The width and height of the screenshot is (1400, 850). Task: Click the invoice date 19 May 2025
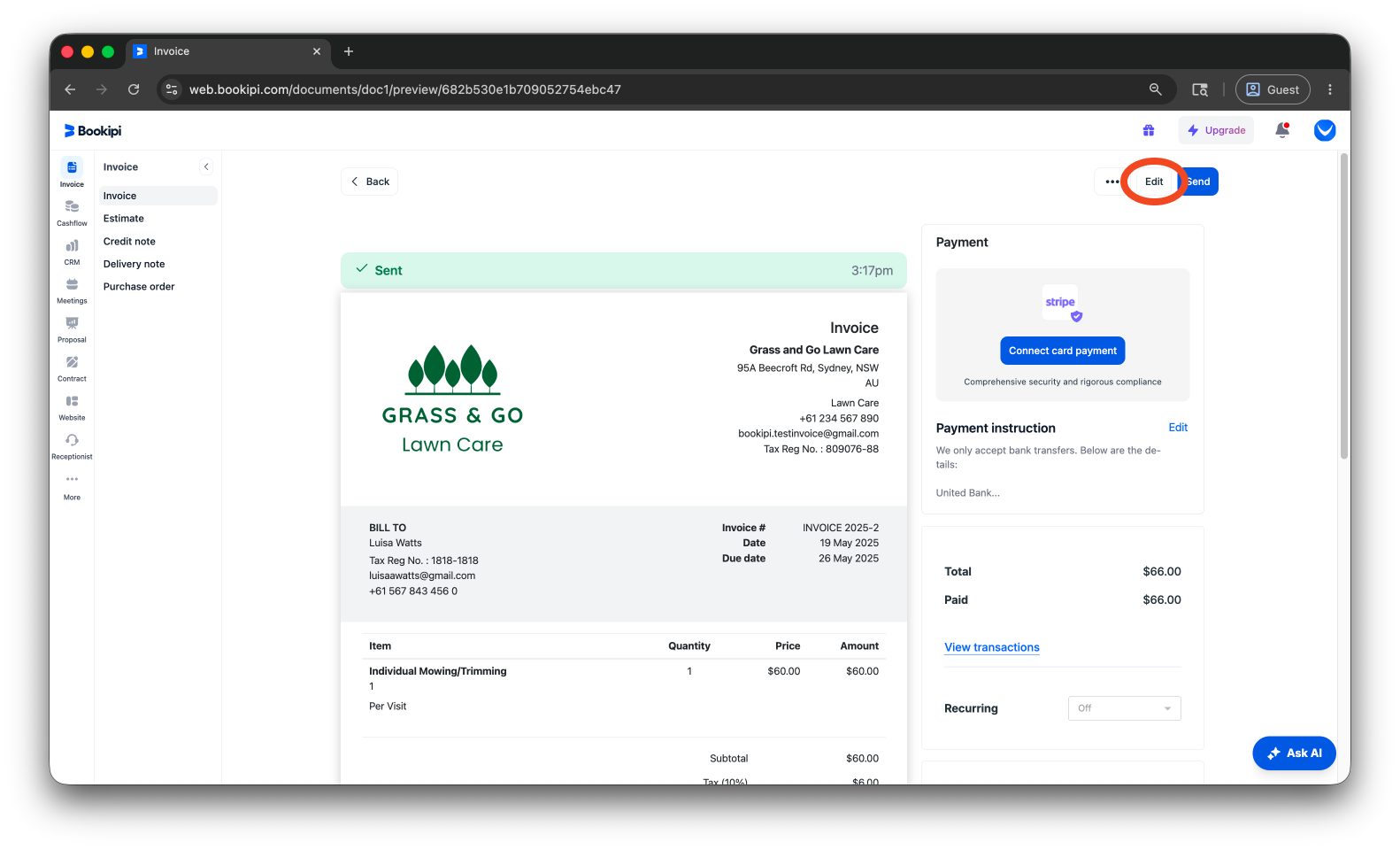(850, 543)
